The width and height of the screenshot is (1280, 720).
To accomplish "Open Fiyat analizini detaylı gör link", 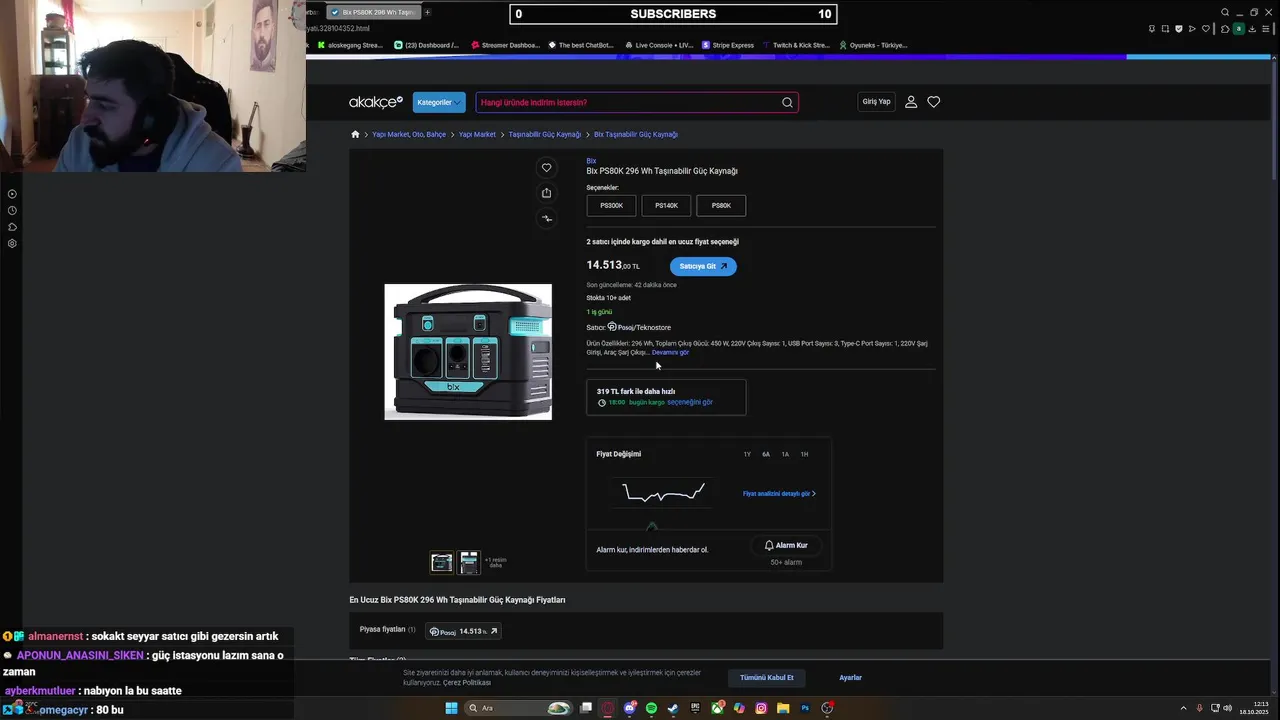I will (779, 494).
